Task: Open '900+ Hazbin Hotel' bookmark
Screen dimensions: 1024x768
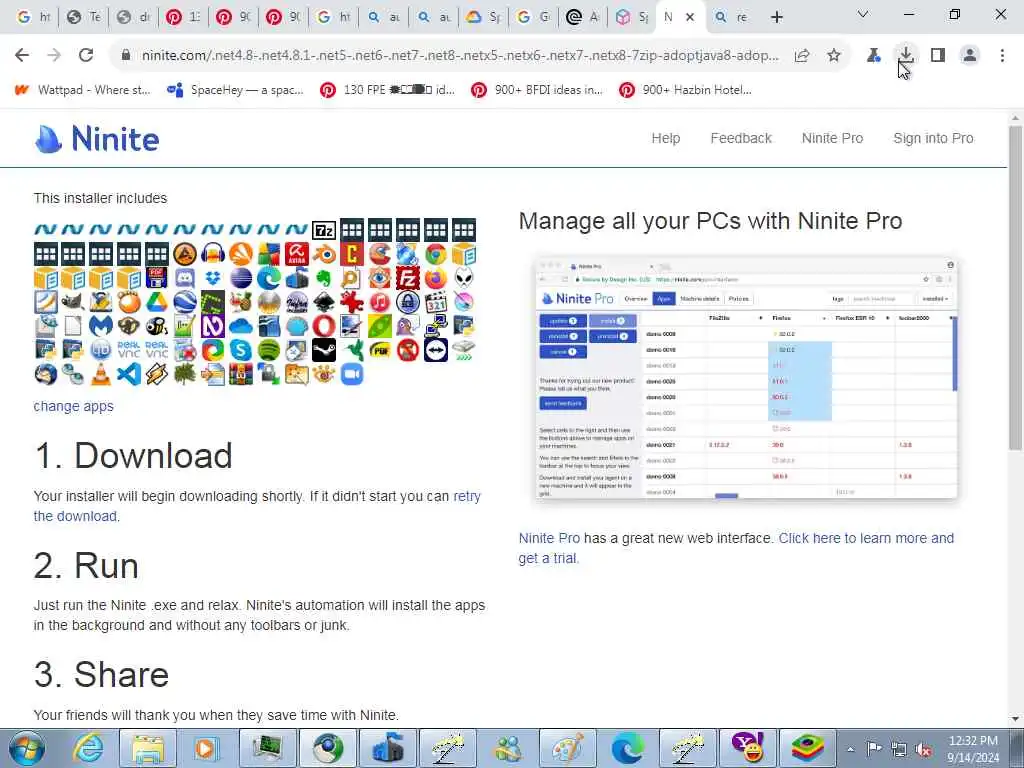Action: pos(686,90)
